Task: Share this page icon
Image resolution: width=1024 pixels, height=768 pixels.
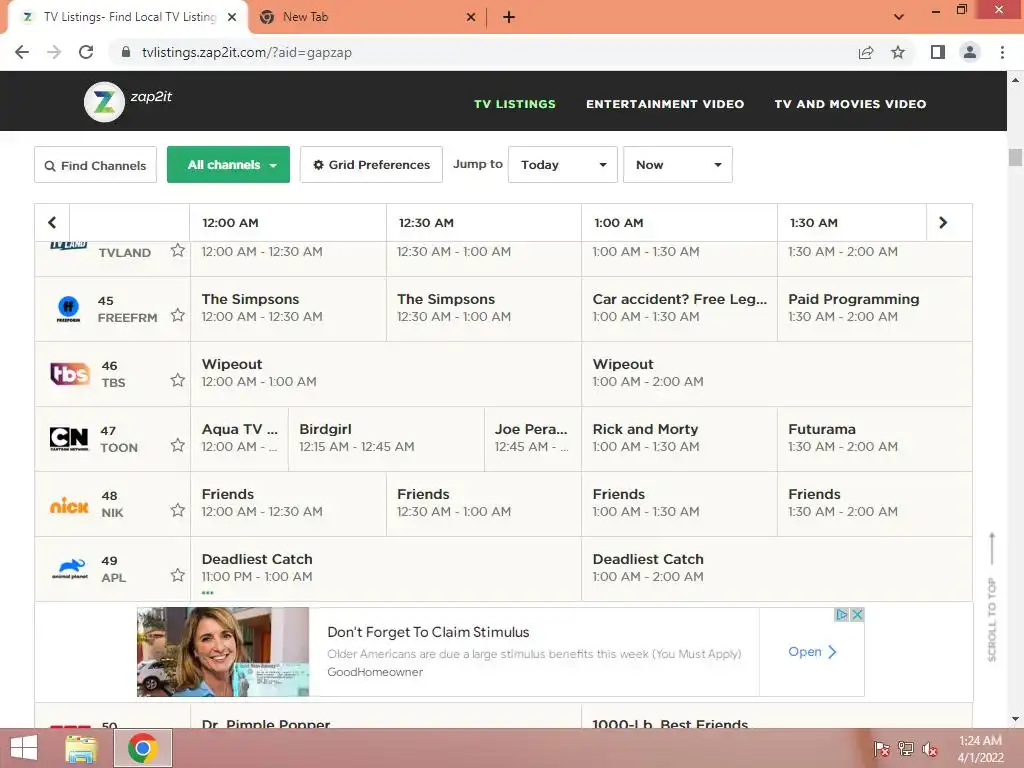Action: tap(866, 52)
